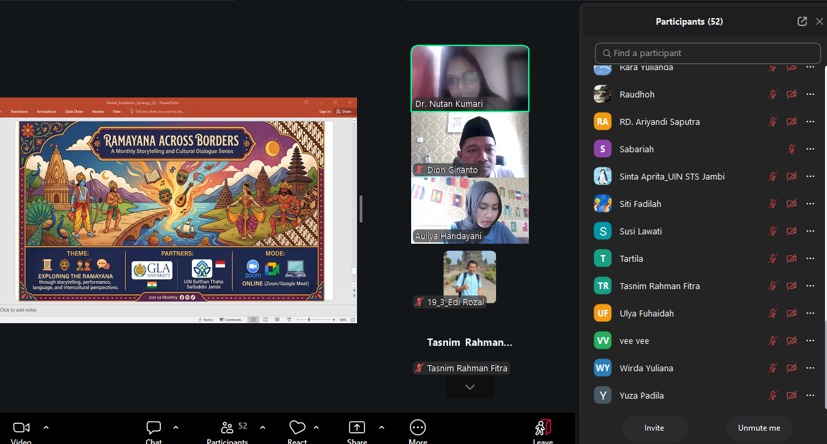This screenshot has width=827, height=444.
Task: Toggle video-off icon for Ulya Fuhaidah
Action: pos(791,313)
